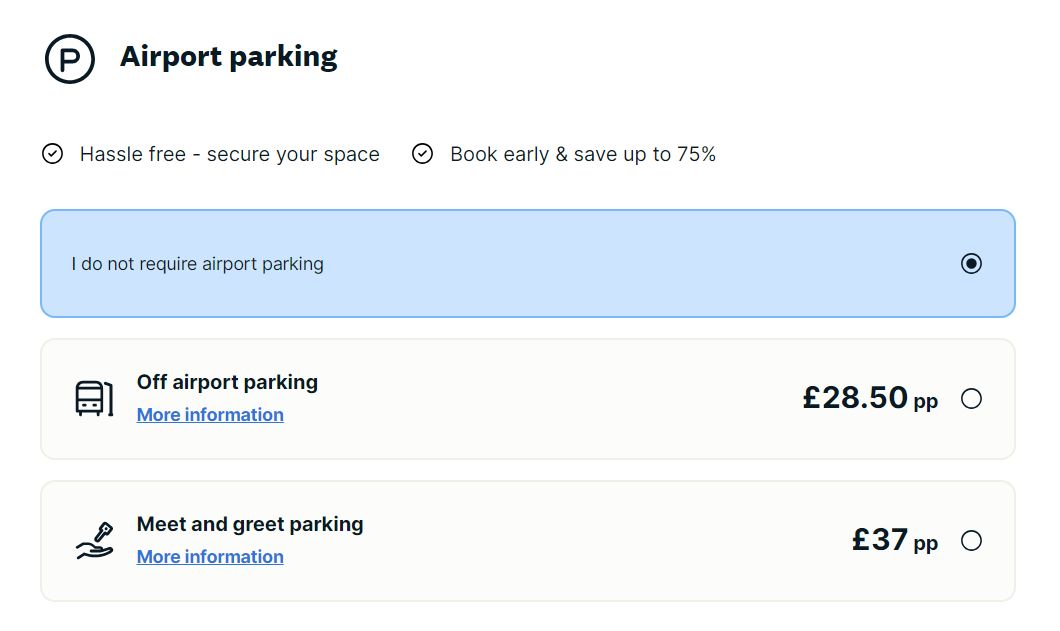Click the Off airport parking title text

point(227,381)
